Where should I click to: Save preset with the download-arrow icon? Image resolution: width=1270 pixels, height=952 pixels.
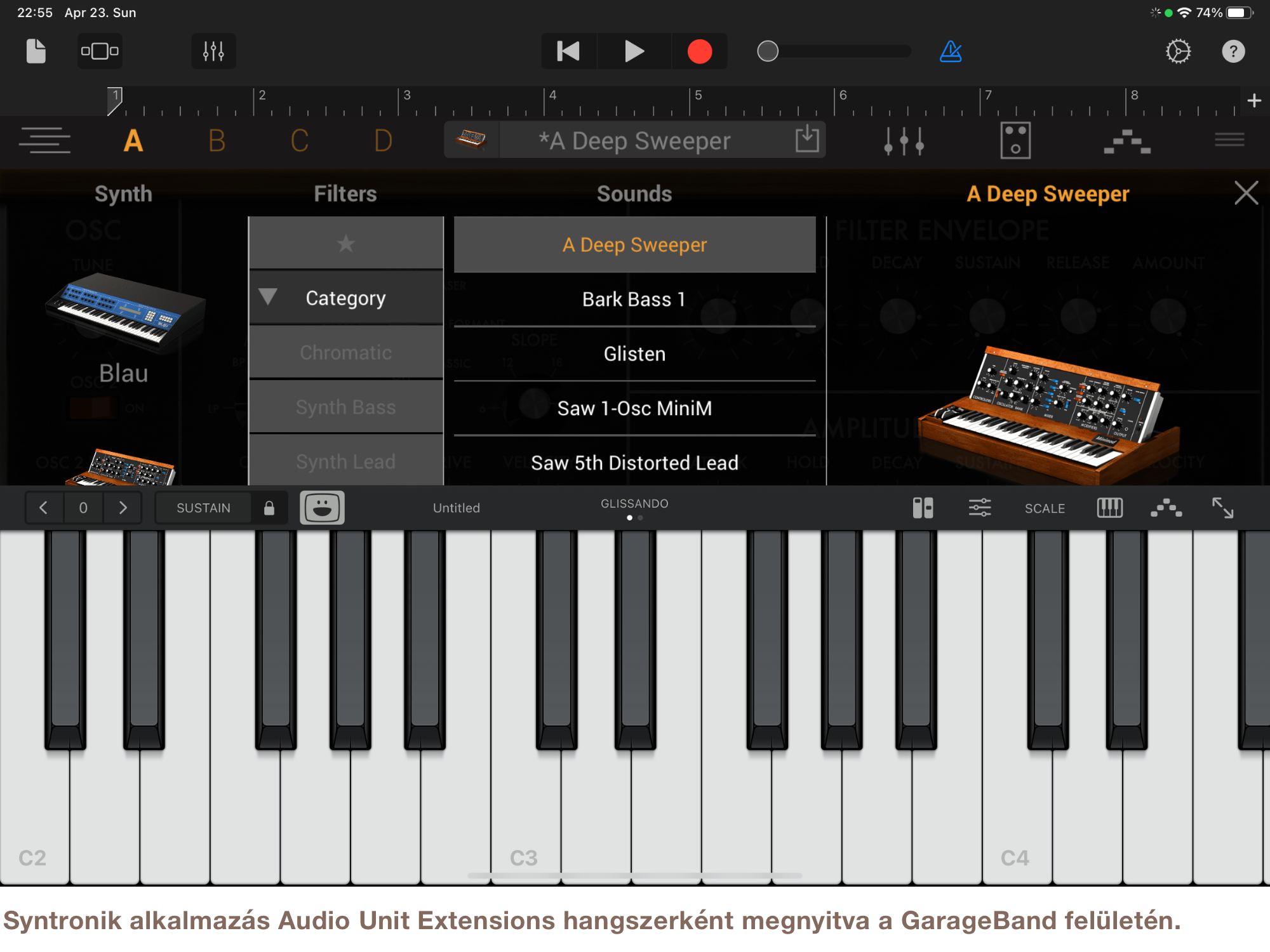[807, 139]
